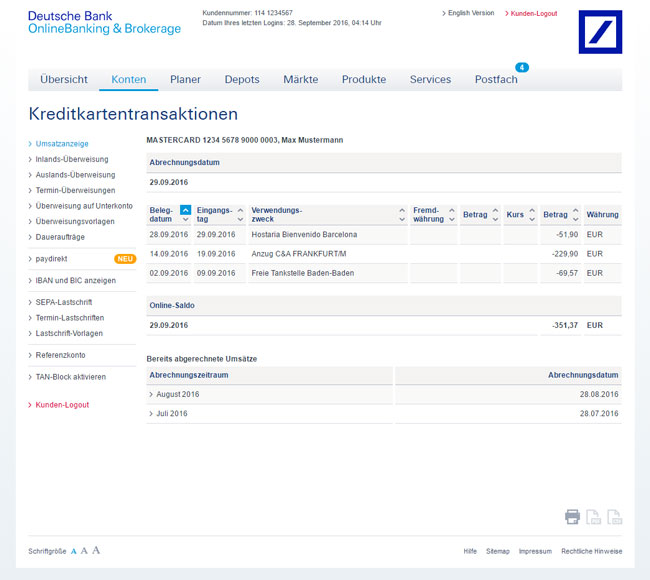Select largest Schriftgröße letter A
This screenshot has width=650, height=580.
[96, 550]
